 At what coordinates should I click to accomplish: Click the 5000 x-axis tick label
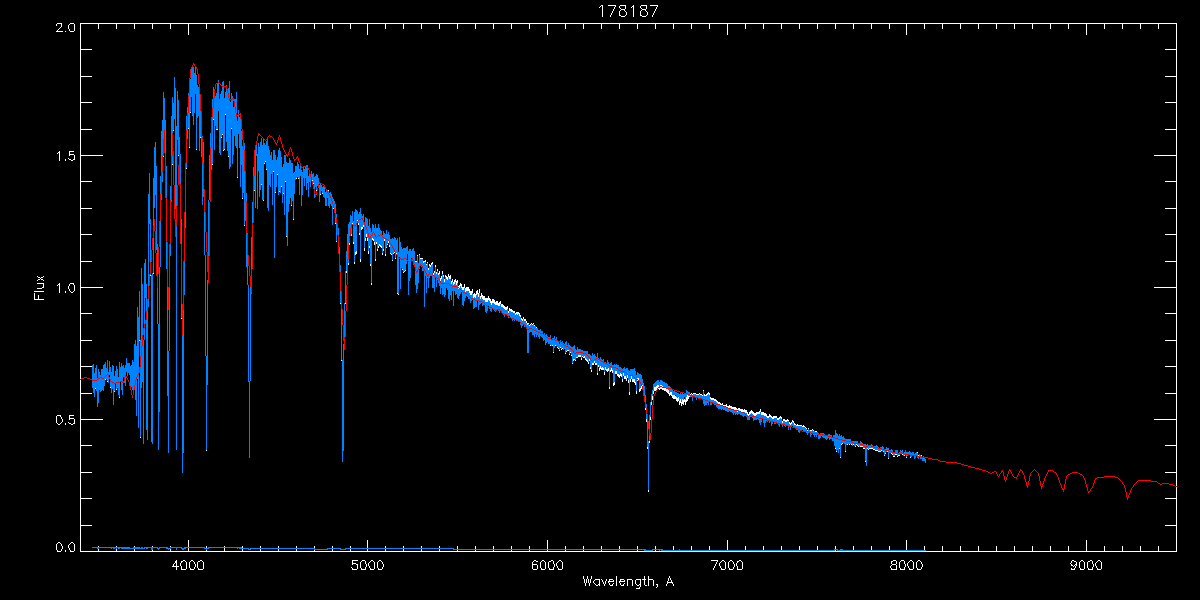367,565
